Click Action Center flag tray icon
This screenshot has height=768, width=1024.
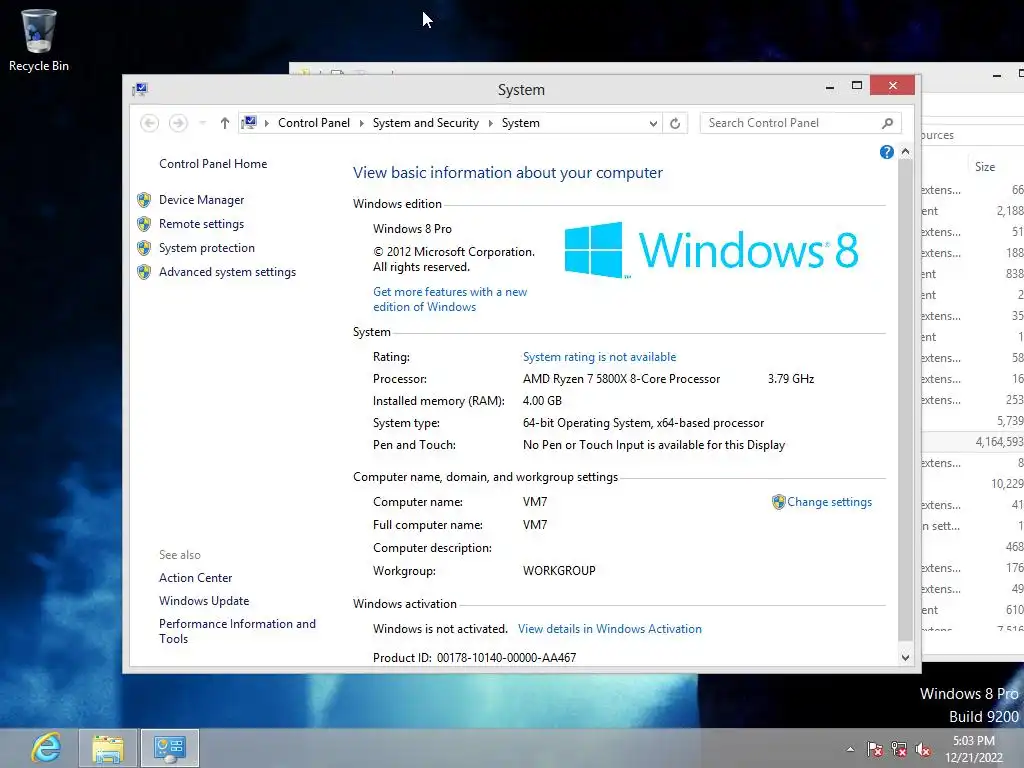[x=875, y=749]
